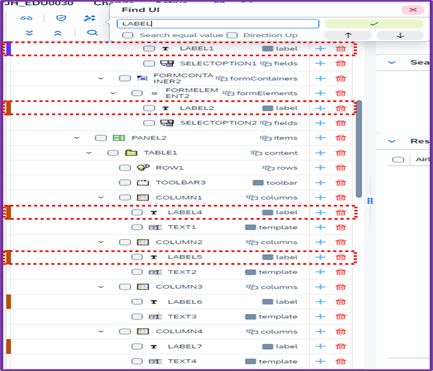
Task: Collapse all nodes with double-up chevron icon
Action: [58, 33]
